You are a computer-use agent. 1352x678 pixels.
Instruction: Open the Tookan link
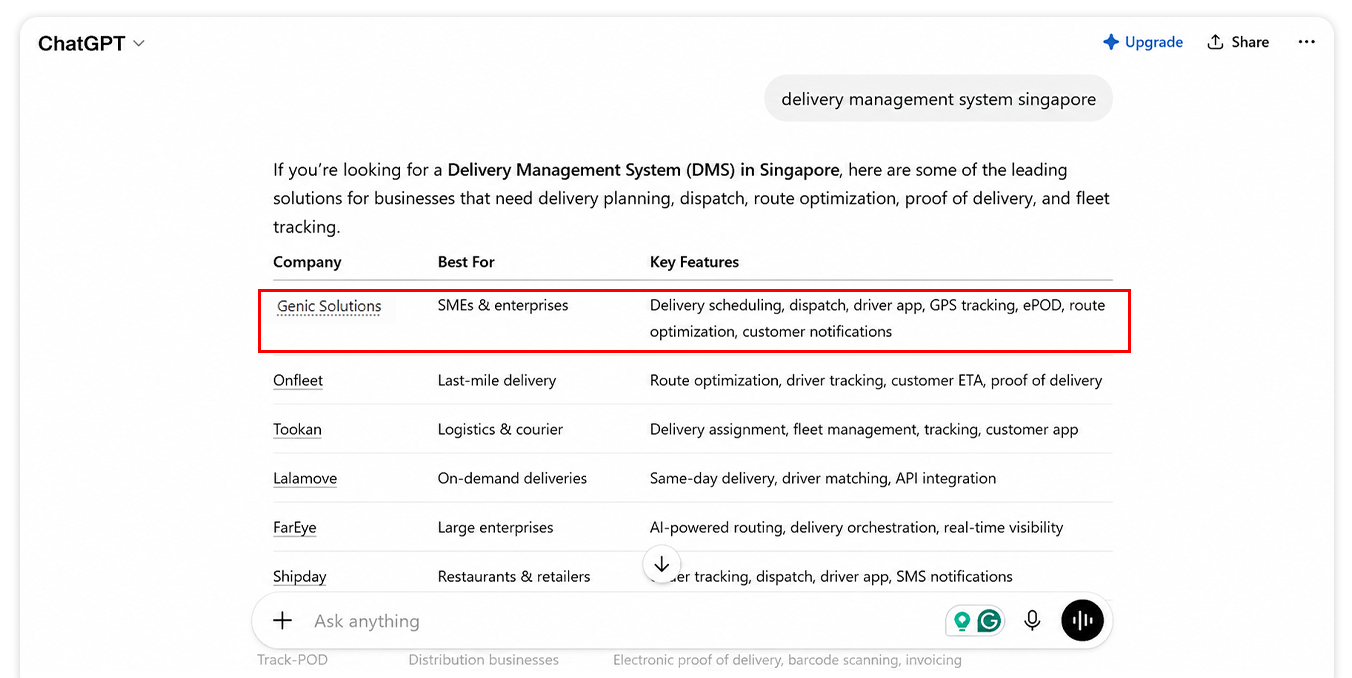coord(297,429)
